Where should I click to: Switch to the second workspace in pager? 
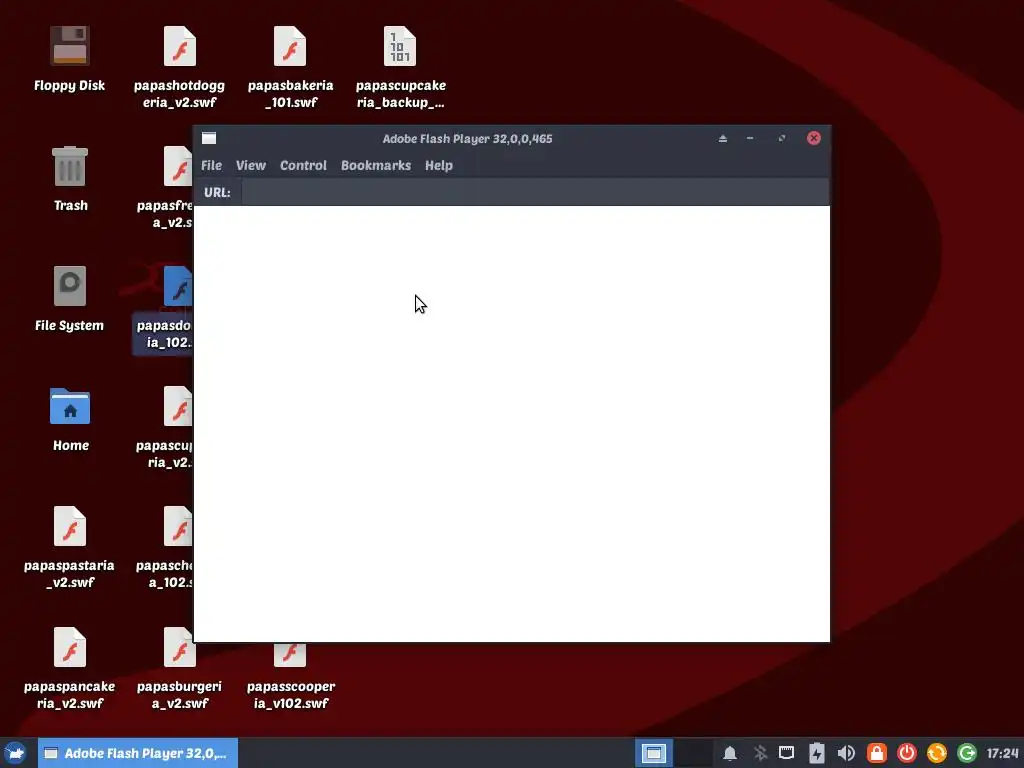pos(692,753)
